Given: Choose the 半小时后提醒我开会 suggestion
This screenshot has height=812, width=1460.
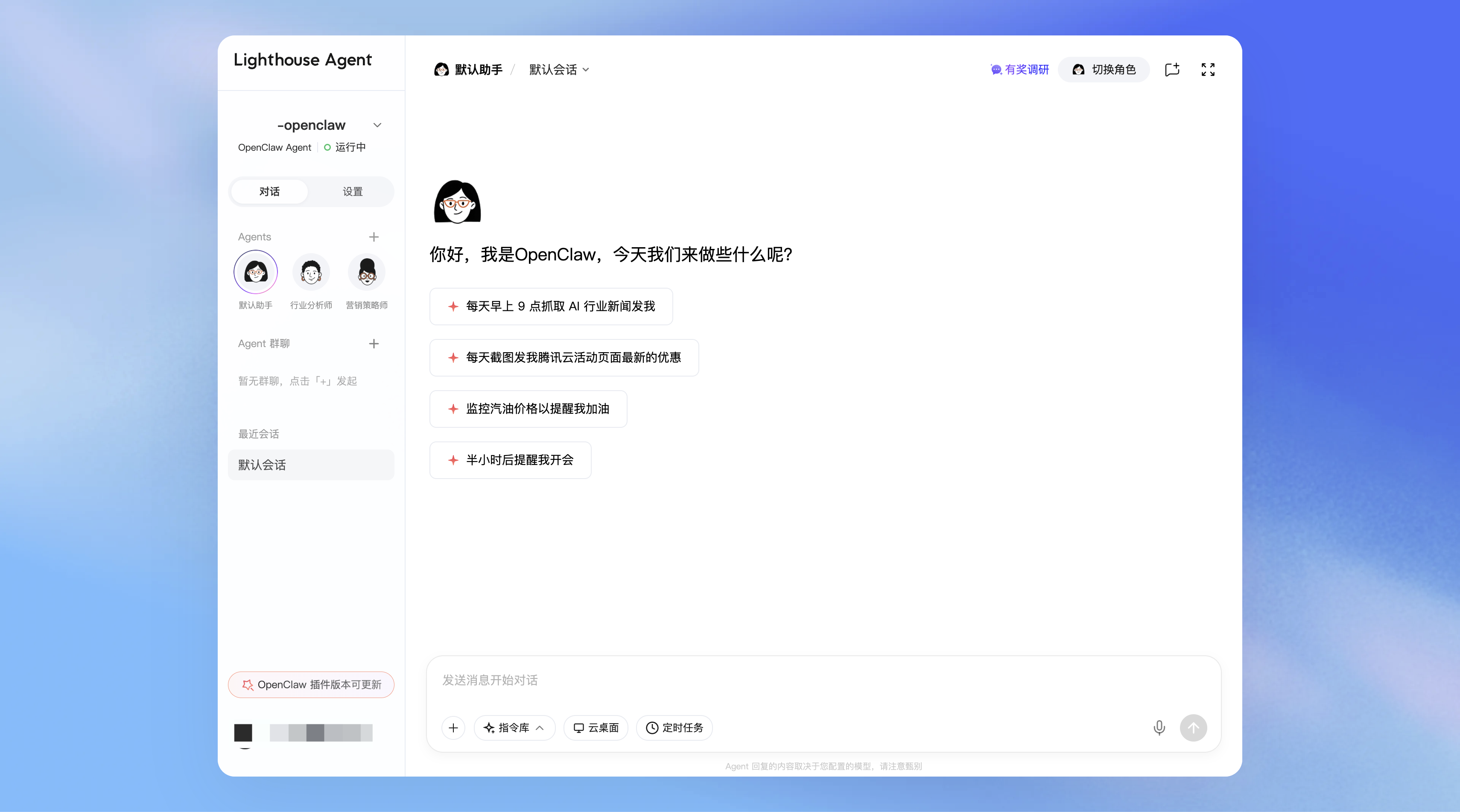Looking at the screenshot, I should pyautogui.click(x=510, y=460).
